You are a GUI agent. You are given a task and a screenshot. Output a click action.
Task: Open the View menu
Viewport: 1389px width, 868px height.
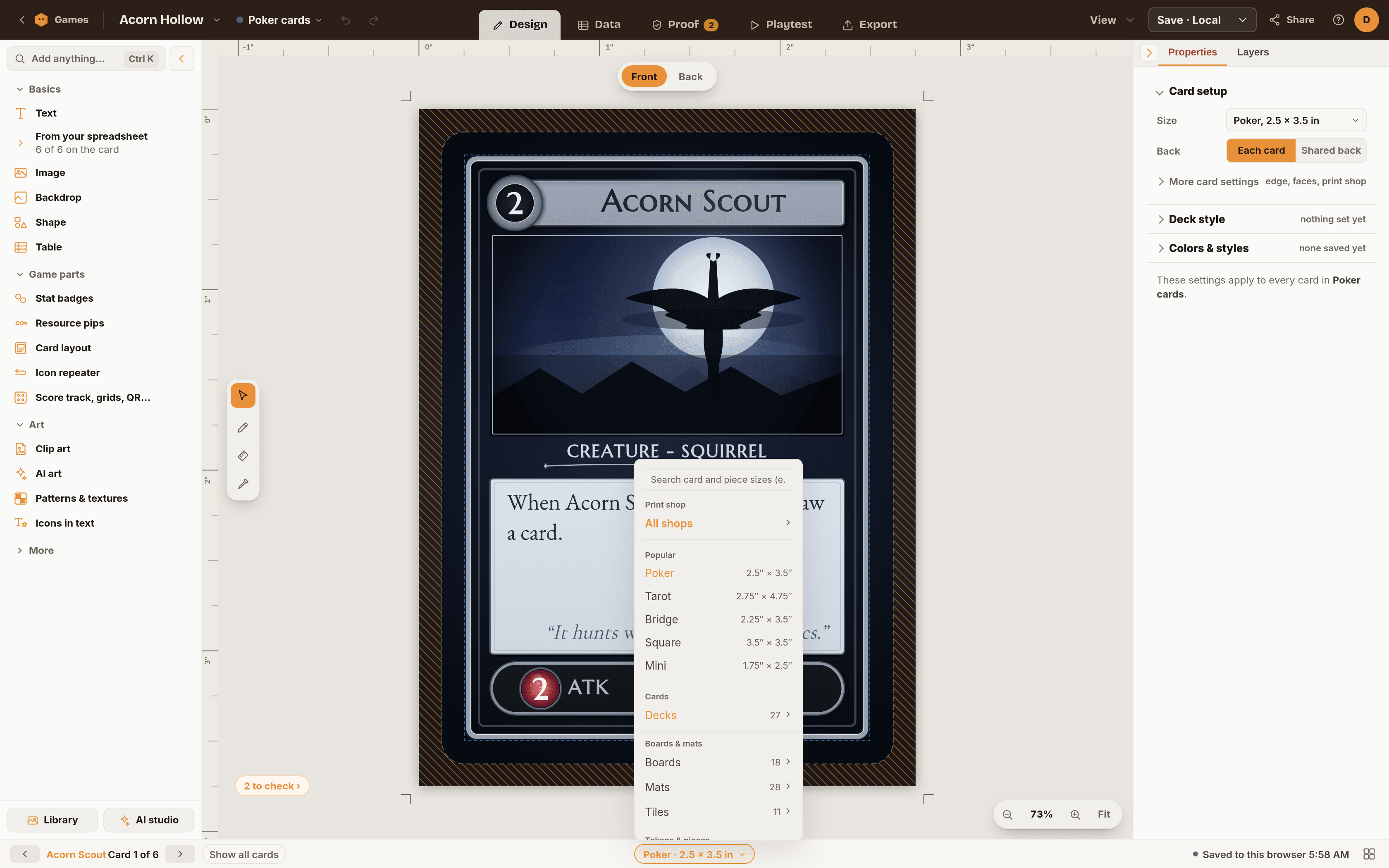[x=1111, y=20]
